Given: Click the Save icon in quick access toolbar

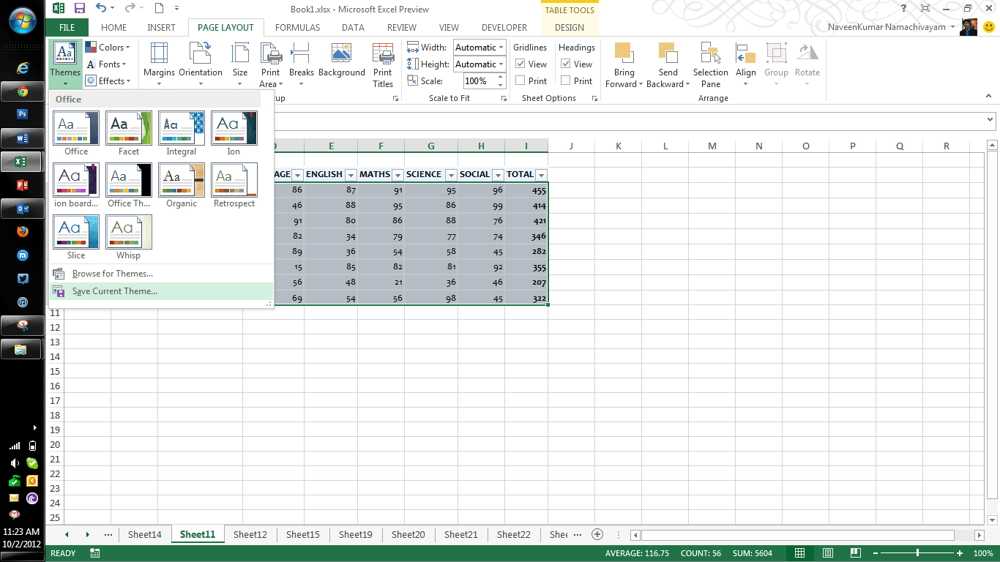Looking at the screenshot, I should coord(79,9).
